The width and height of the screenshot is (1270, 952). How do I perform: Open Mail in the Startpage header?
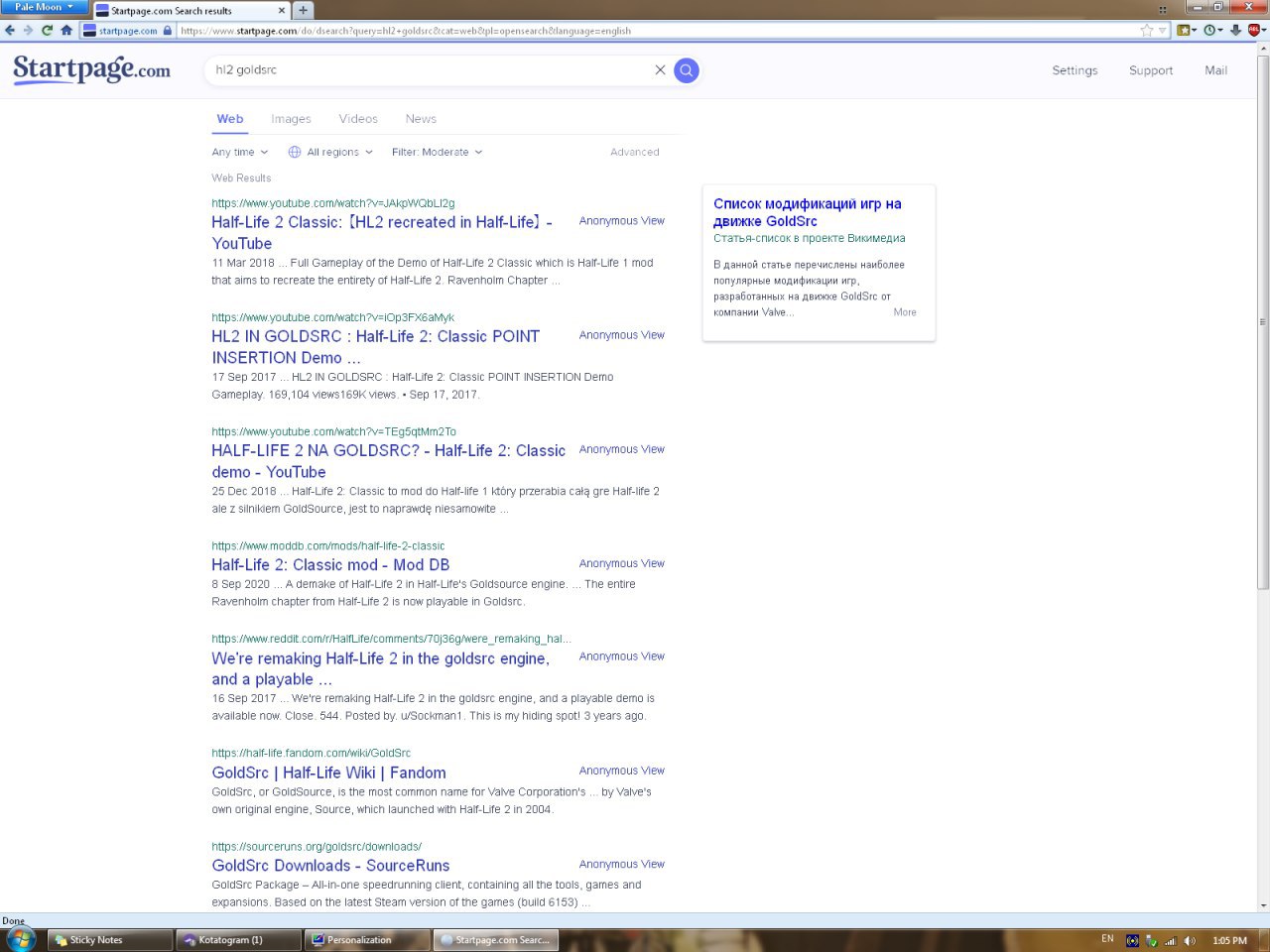(1215, 70)
